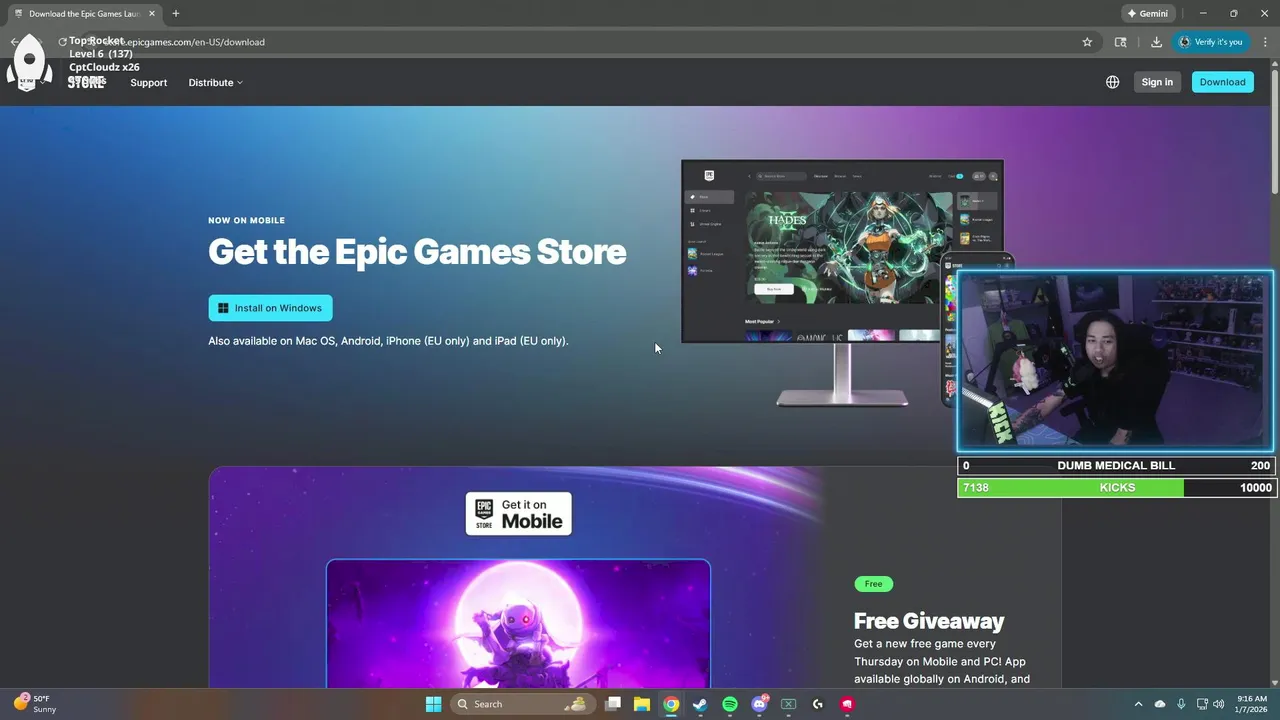The image size is (1280, 720).
Task: Click Install on Windows button
Action: pos(270,308)
